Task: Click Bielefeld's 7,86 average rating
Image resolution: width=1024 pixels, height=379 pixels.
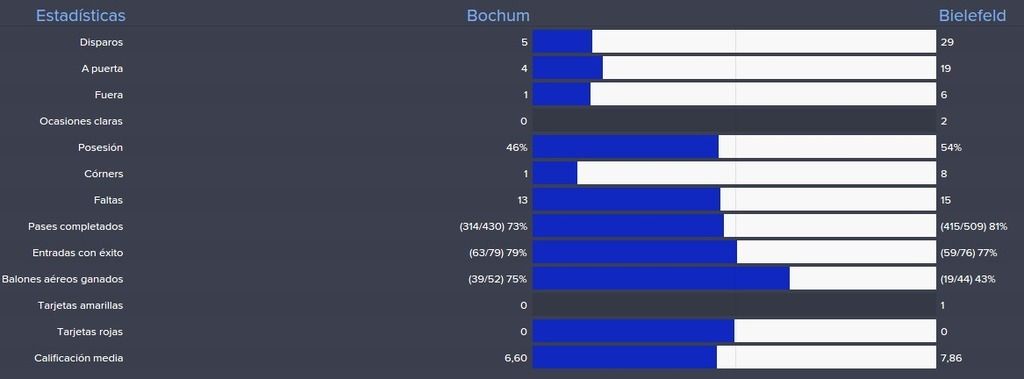Action: 952,358
